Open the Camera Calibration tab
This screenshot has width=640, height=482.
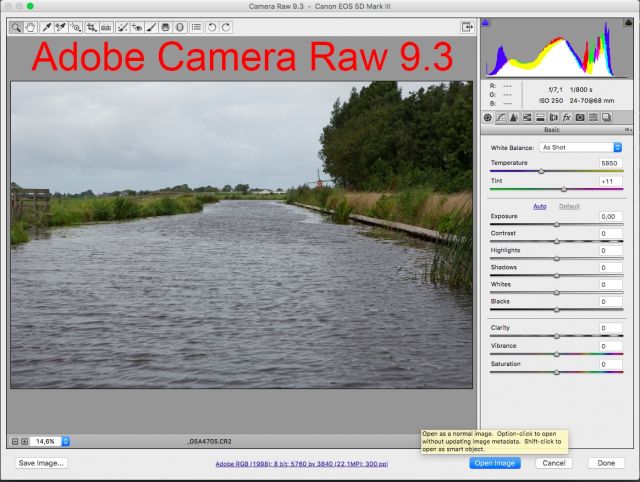click(x=580, y=118)
